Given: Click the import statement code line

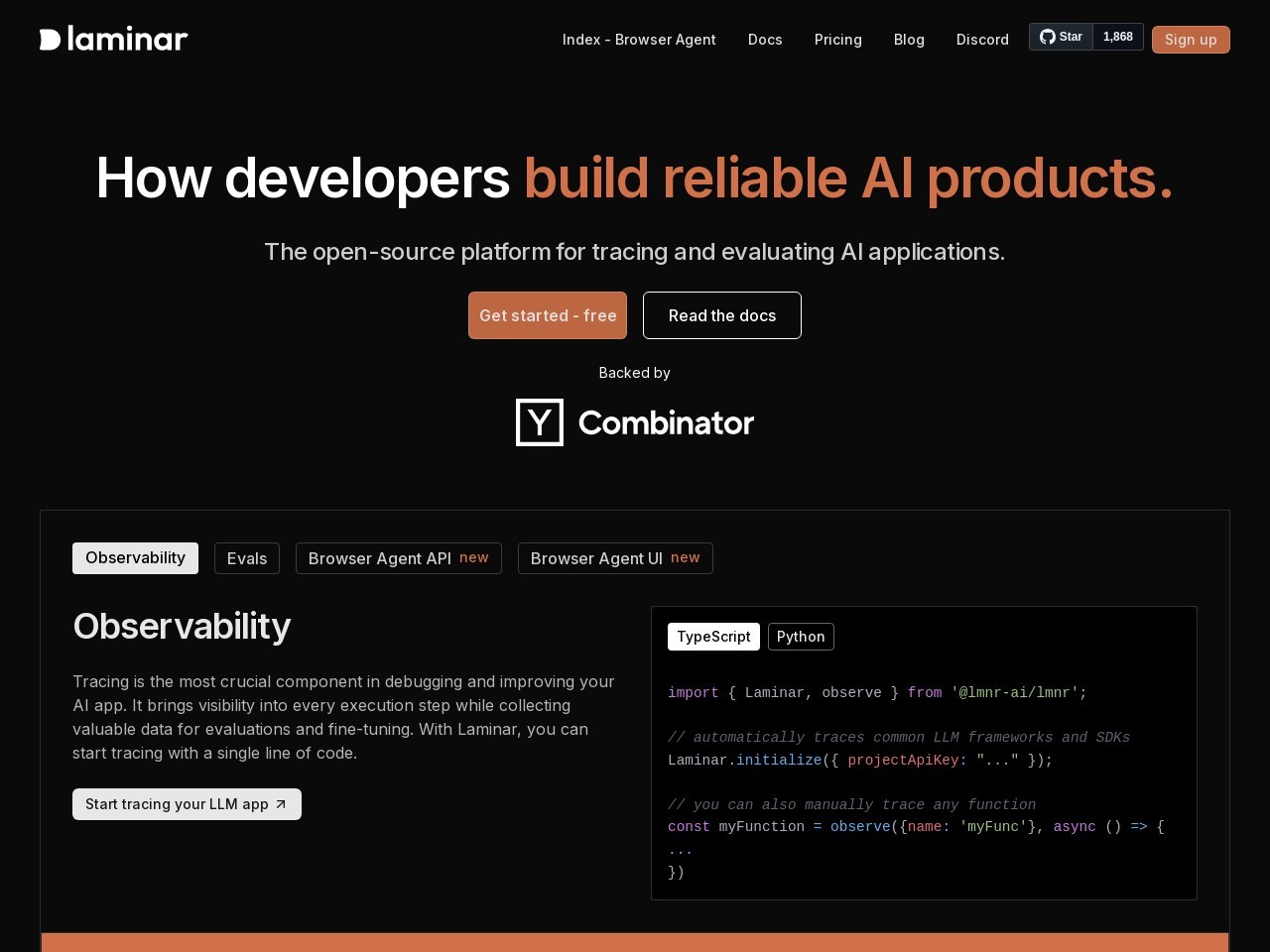Looking at the screenshot, I should pyautogui.click(x=877, y=693).
